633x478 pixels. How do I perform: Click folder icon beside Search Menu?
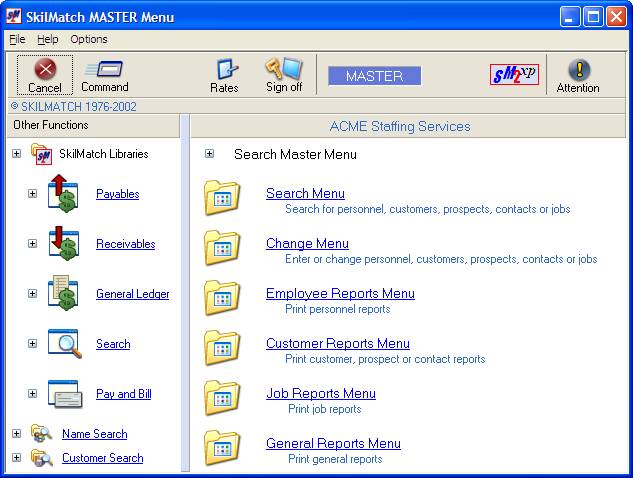pos(222,197)
